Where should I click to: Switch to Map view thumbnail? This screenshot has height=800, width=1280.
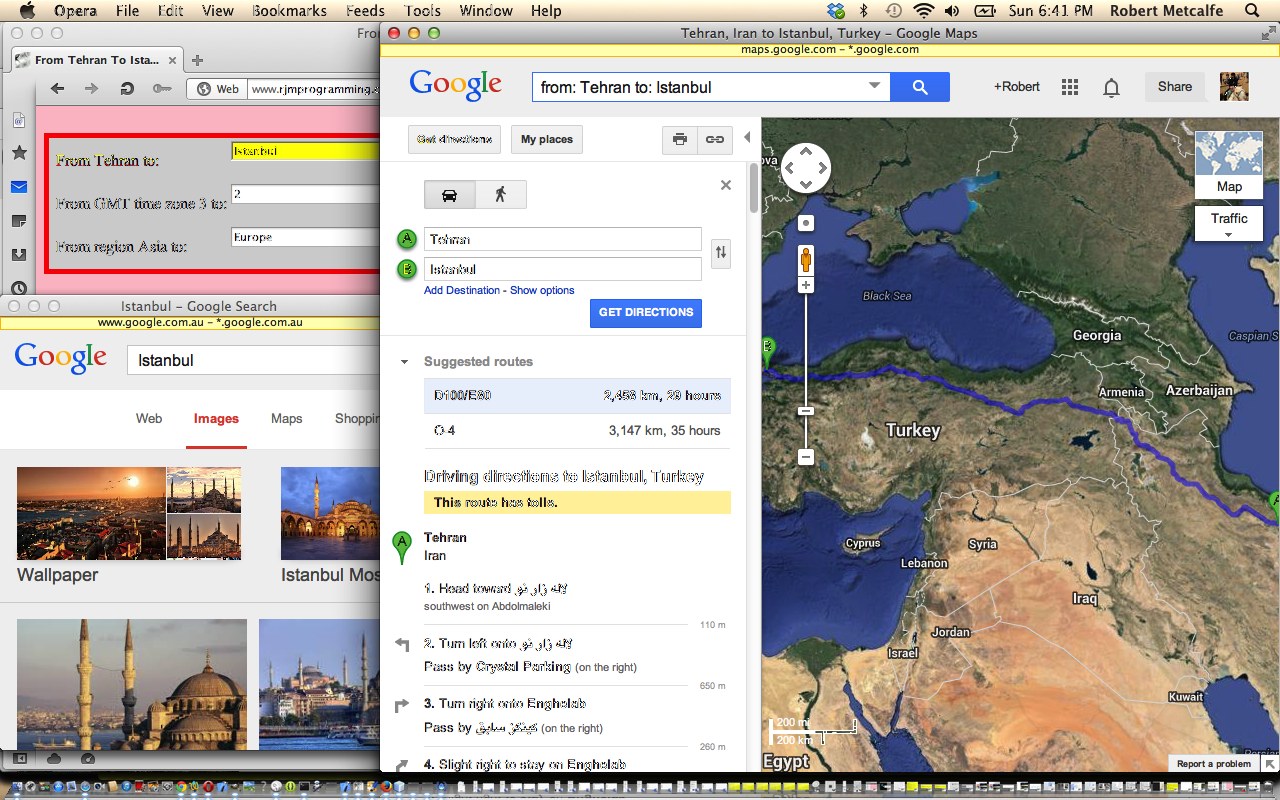(1229, 164)
